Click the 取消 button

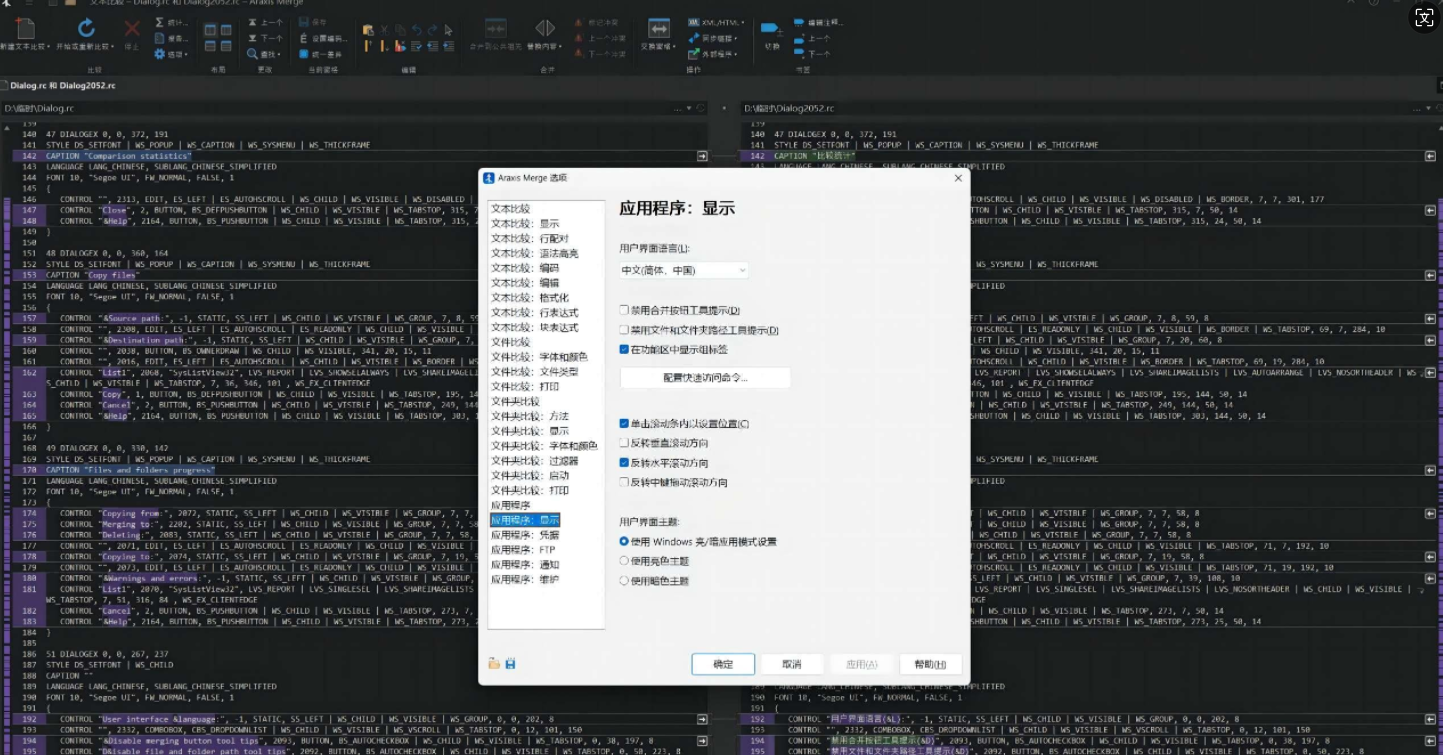(x=792, y=664)
